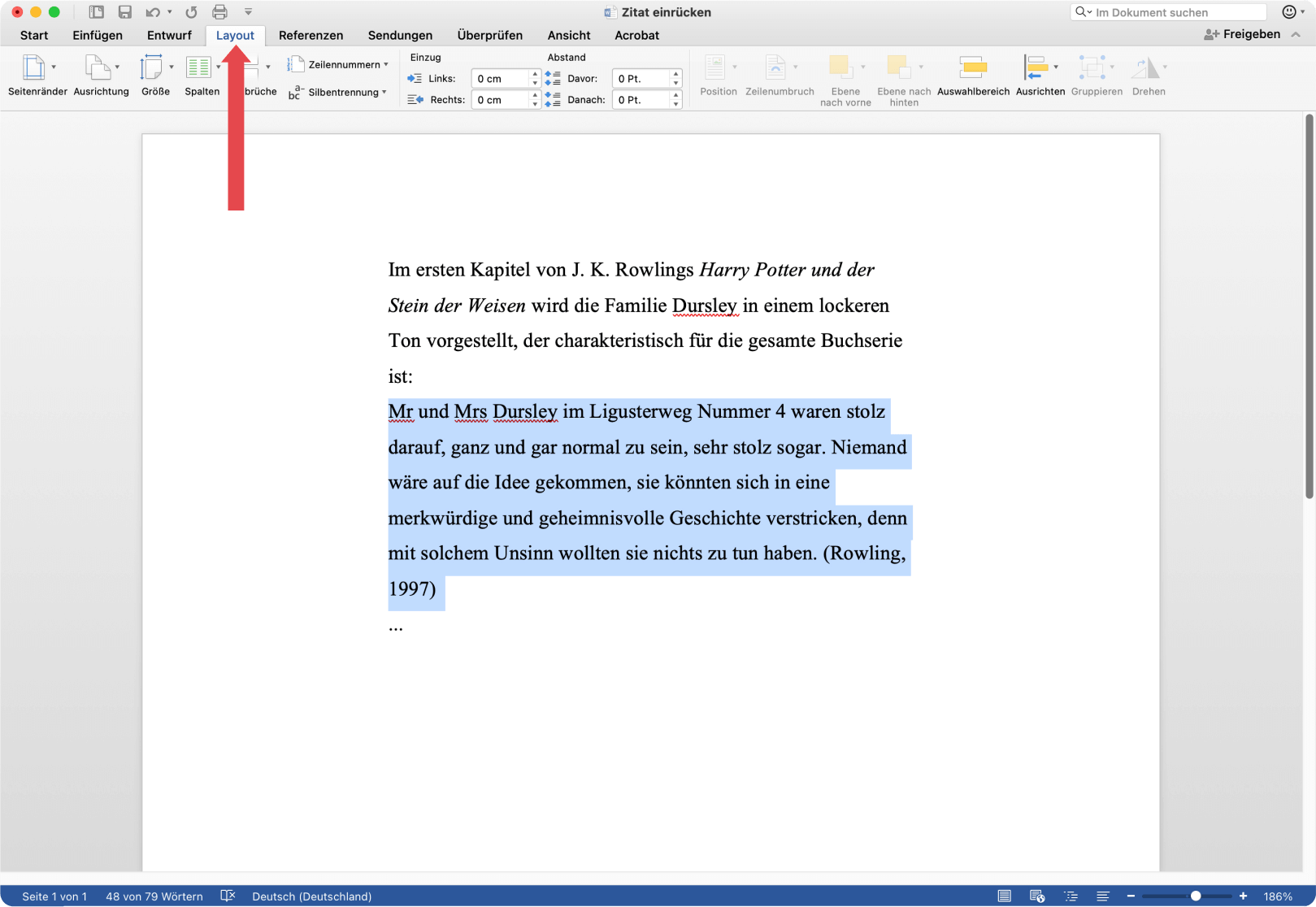1316x907 pixels.
Task: Click the Spalten (columns) icon
Action: pyautogui.click(x=198, y=67)
